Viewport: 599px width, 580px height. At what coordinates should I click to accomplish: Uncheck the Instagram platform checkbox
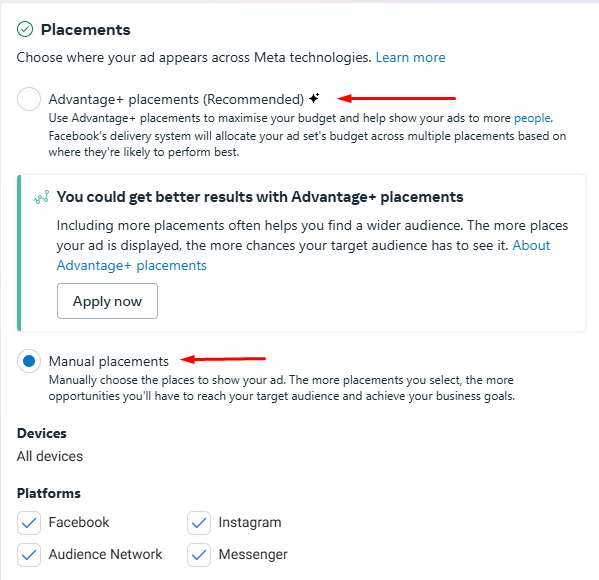[x=199, y=523]
